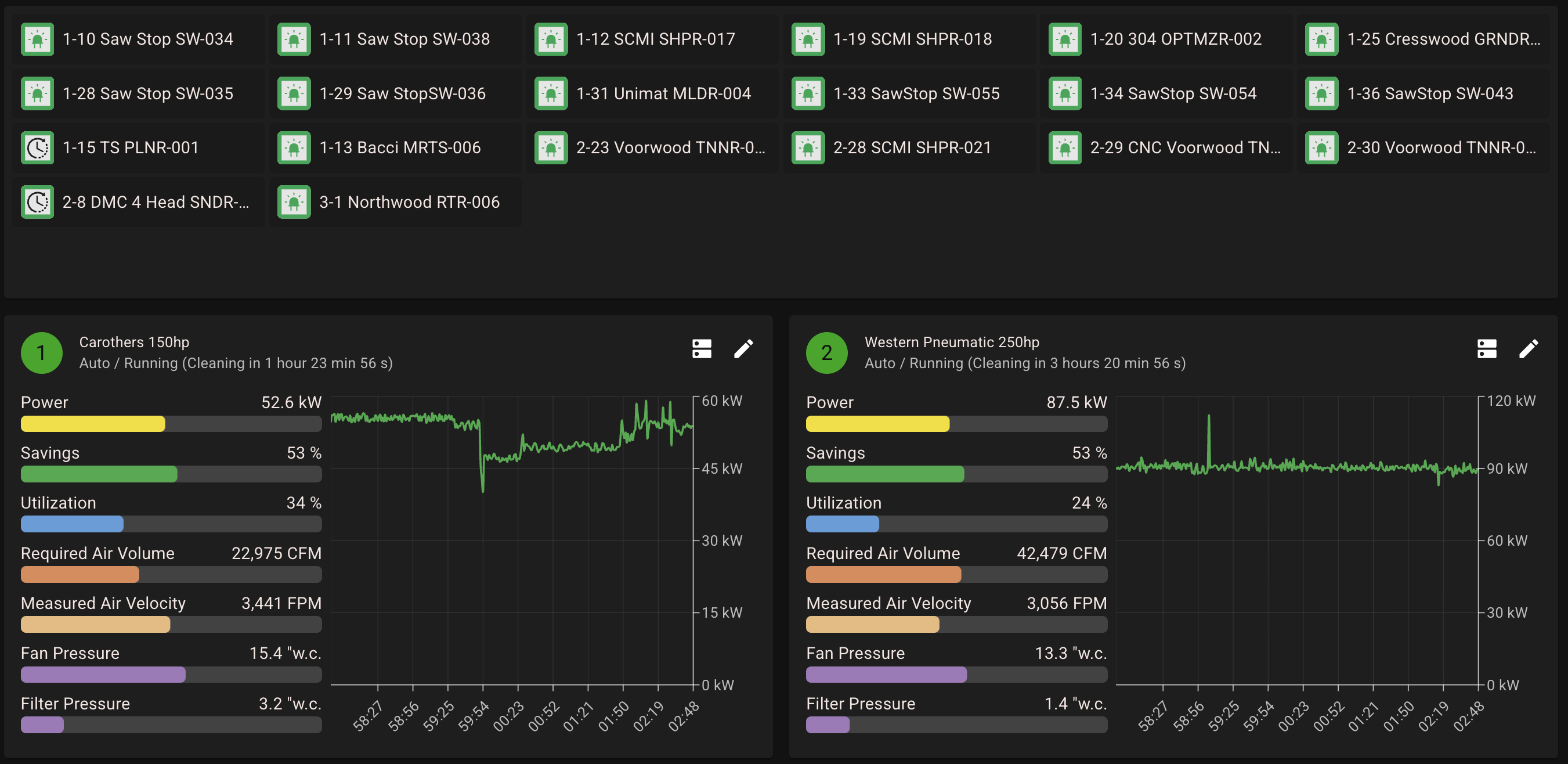Click the status icon for 1-11 Saw Stop SW-038
Image resolution: width=1568 pixels, height=764 pixels.
point(294,39)
